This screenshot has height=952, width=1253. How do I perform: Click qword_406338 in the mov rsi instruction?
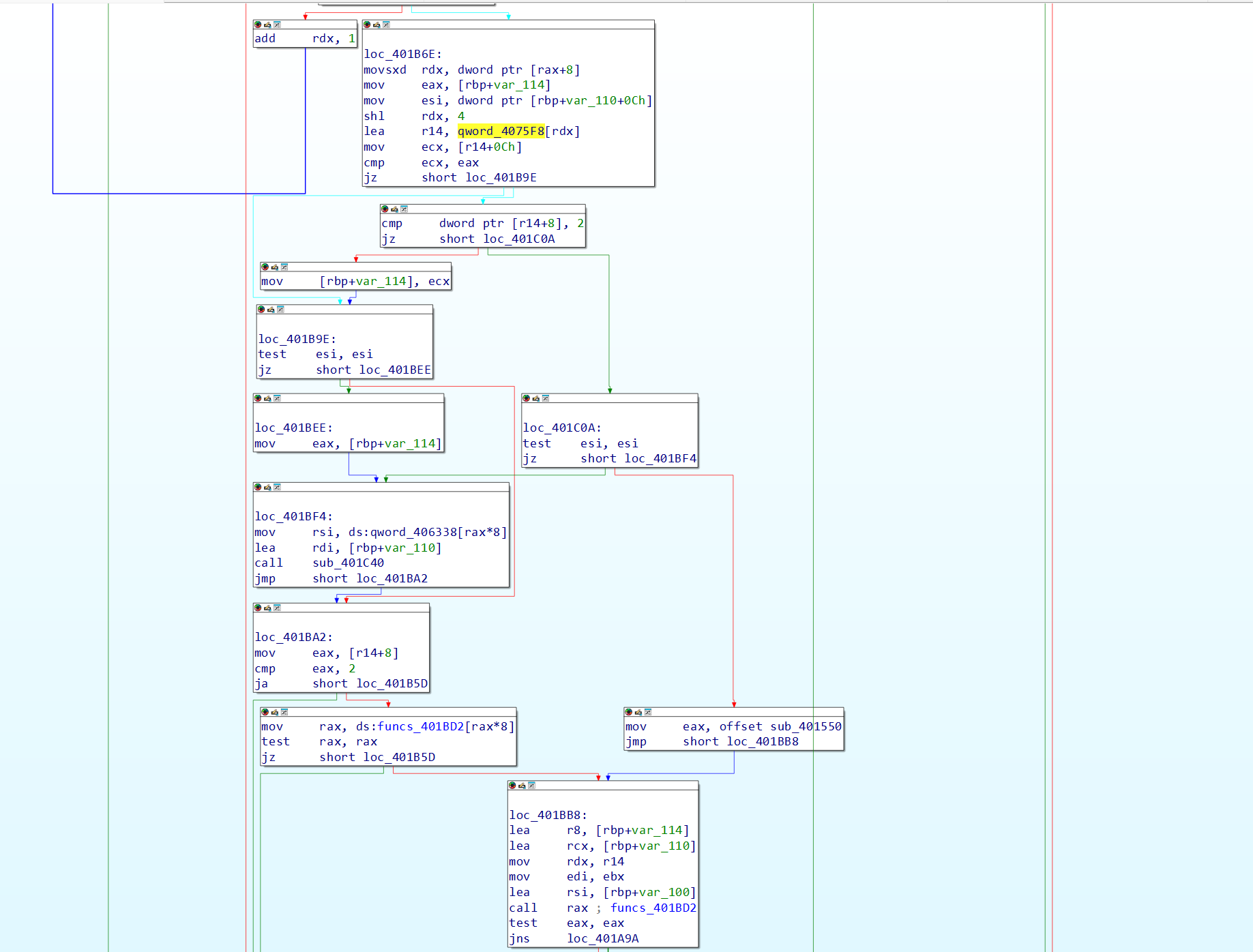pos(413,533)
